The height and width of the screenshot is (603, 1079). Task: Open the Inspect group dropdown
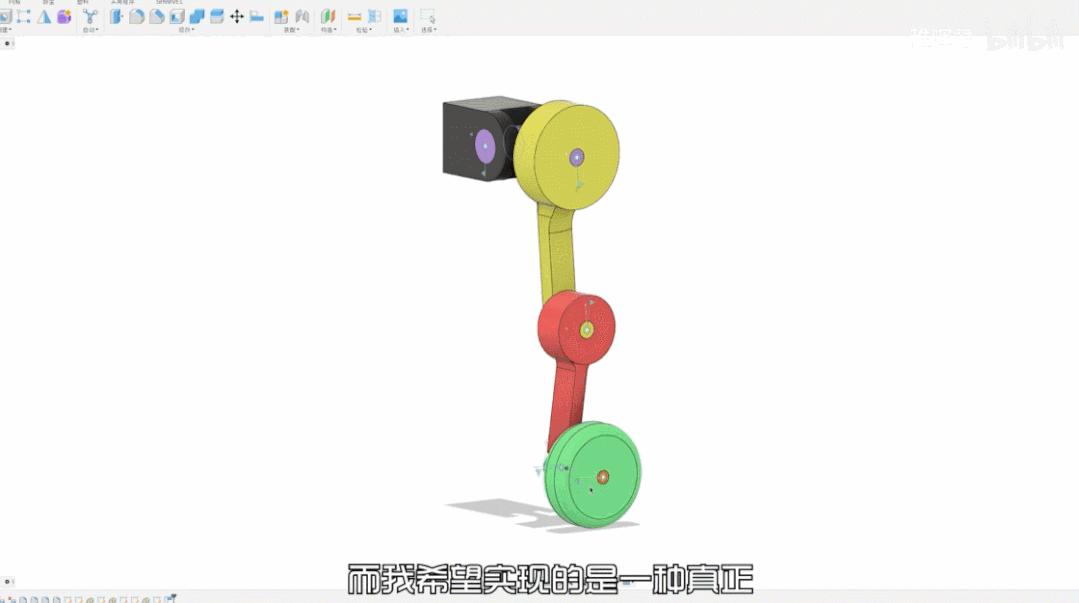(364, 30)
